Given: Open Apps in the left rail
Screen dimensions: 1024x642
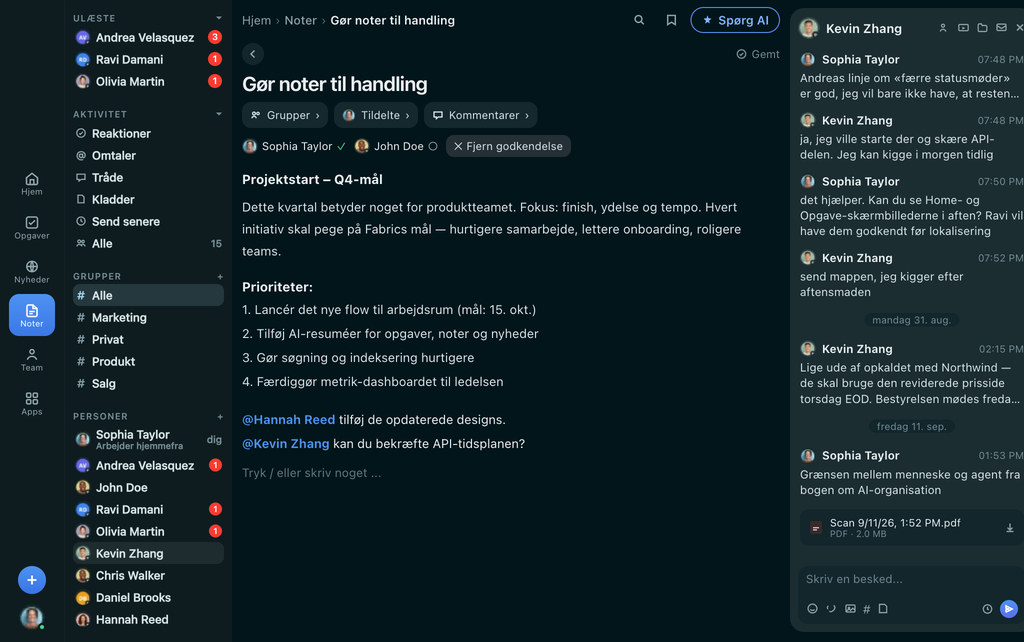Looking at the screenshot, I should pyautogui.click(x=31, y=404).
